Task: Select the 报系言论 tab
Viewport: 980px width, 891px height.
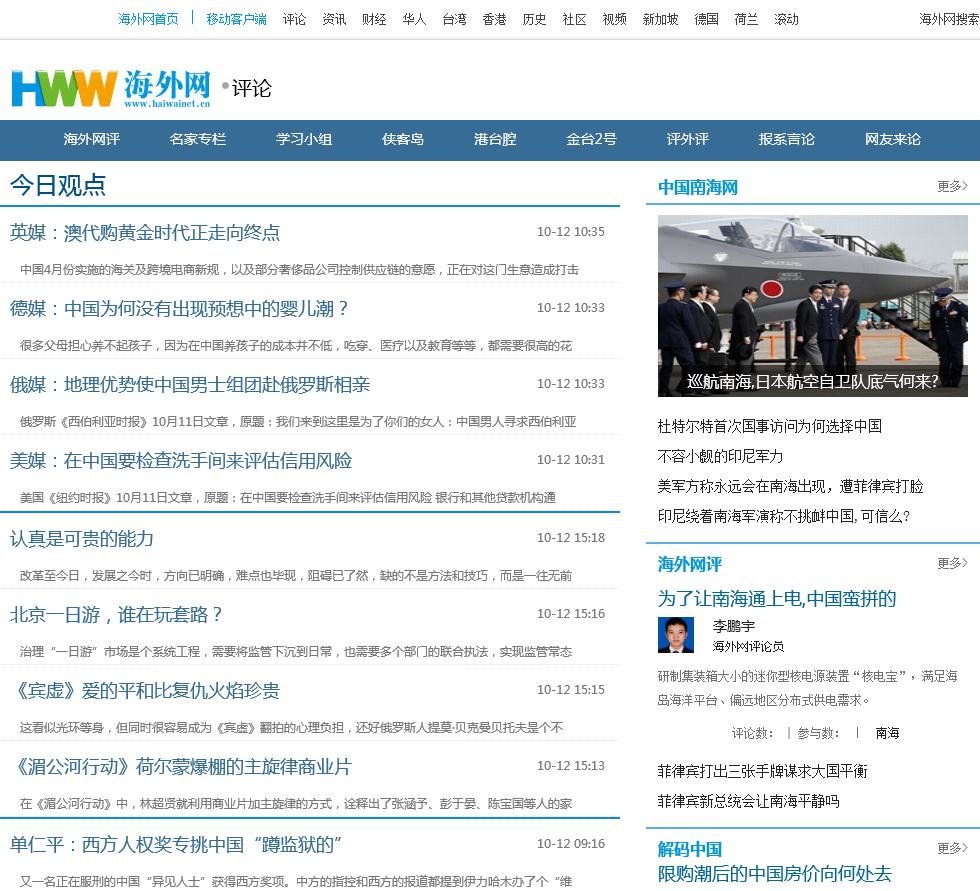Action: [787, 139]
